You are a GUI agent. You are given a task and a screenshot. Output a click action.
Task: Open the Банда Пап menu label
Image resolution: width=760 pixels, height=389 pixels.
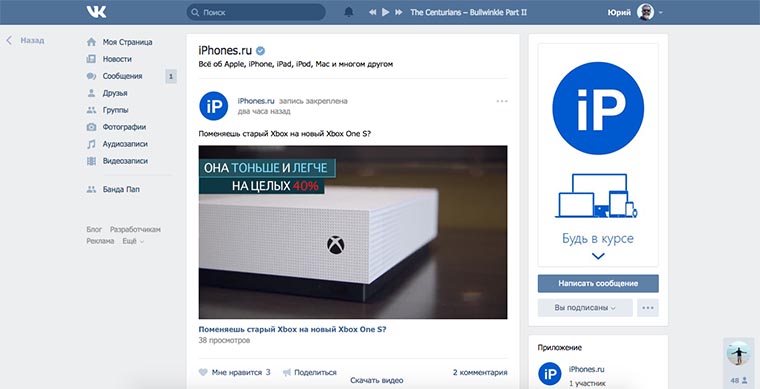(x=121, y=189)
